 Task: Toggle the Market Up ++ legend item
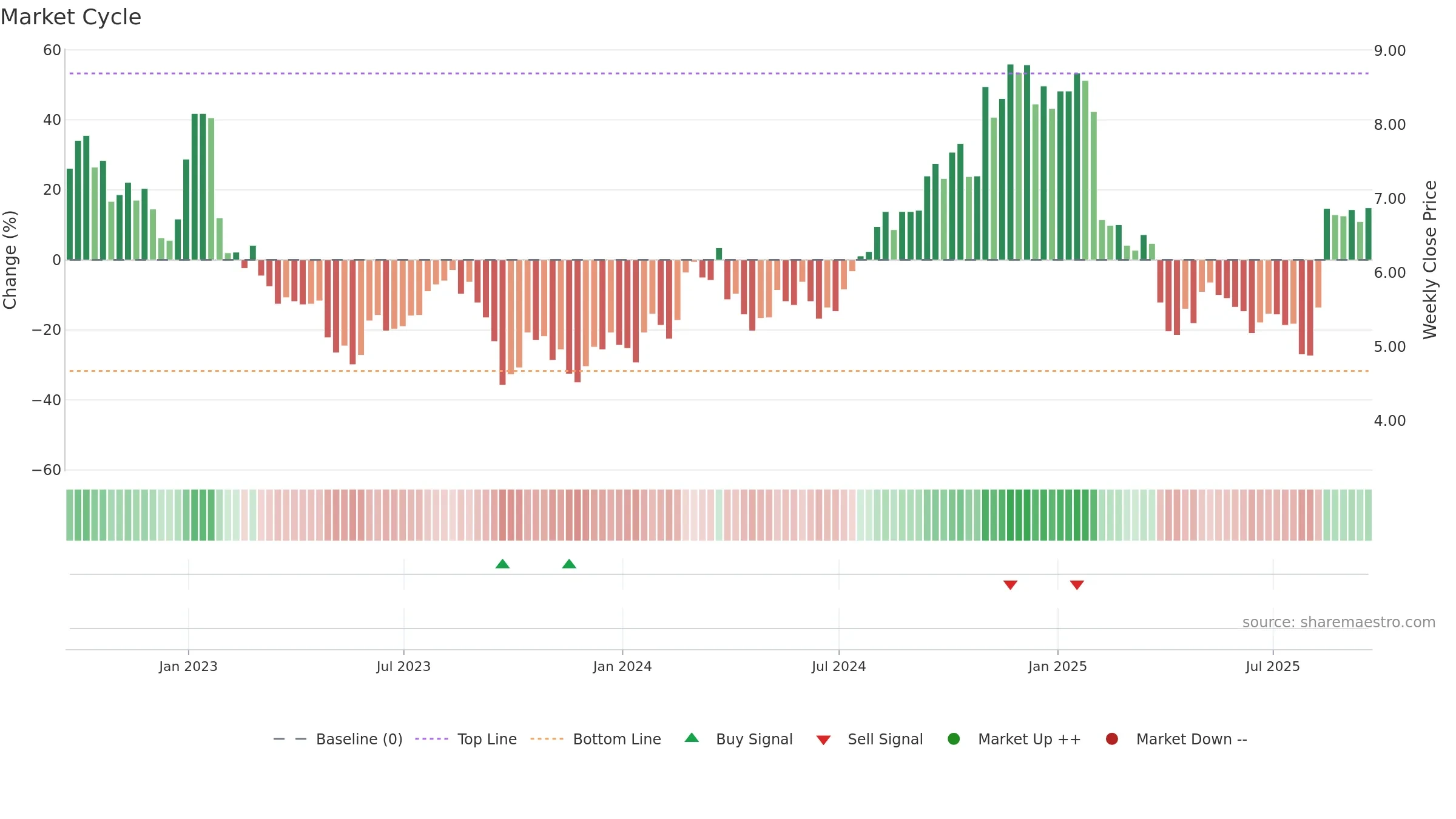1014,739
